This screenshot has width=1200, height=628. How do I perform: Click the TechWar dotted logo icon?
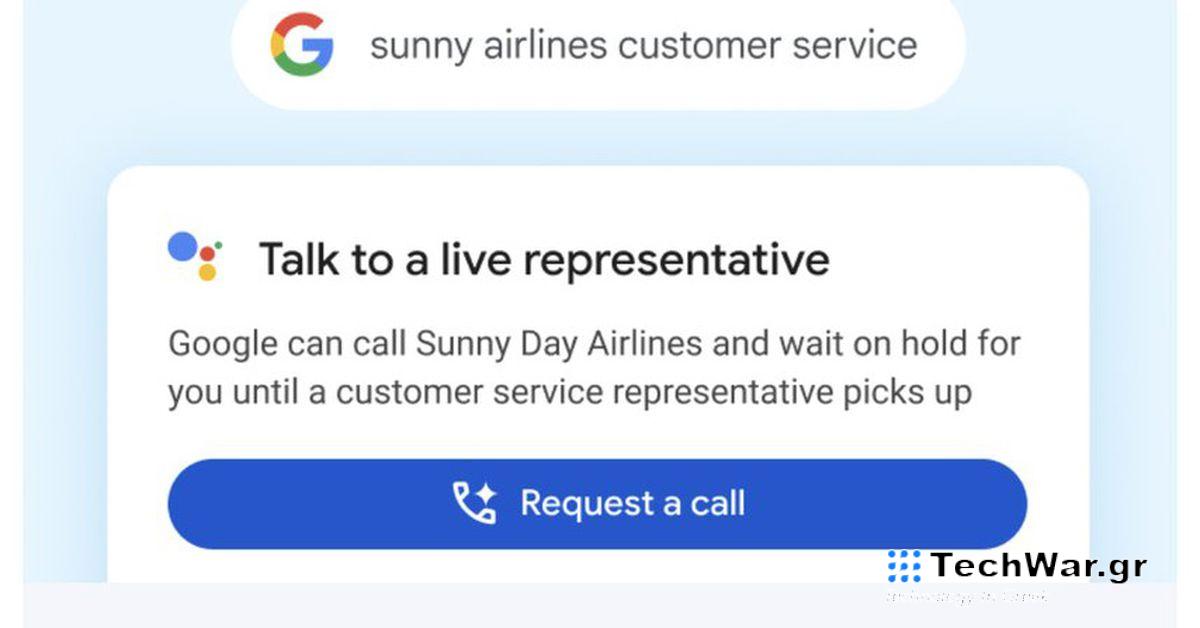[904, 566]
